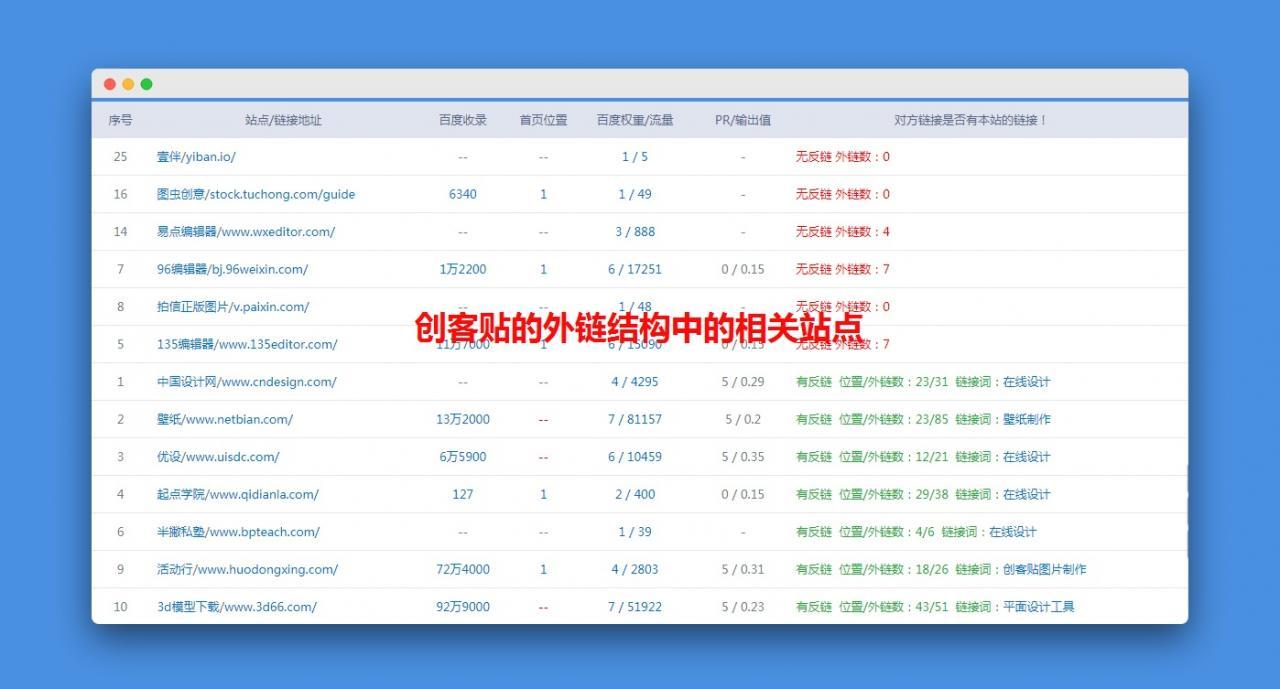Click the 百度权重/流量 column header
This screenshot has height=689, width=1280.
(x=635, y=120)
